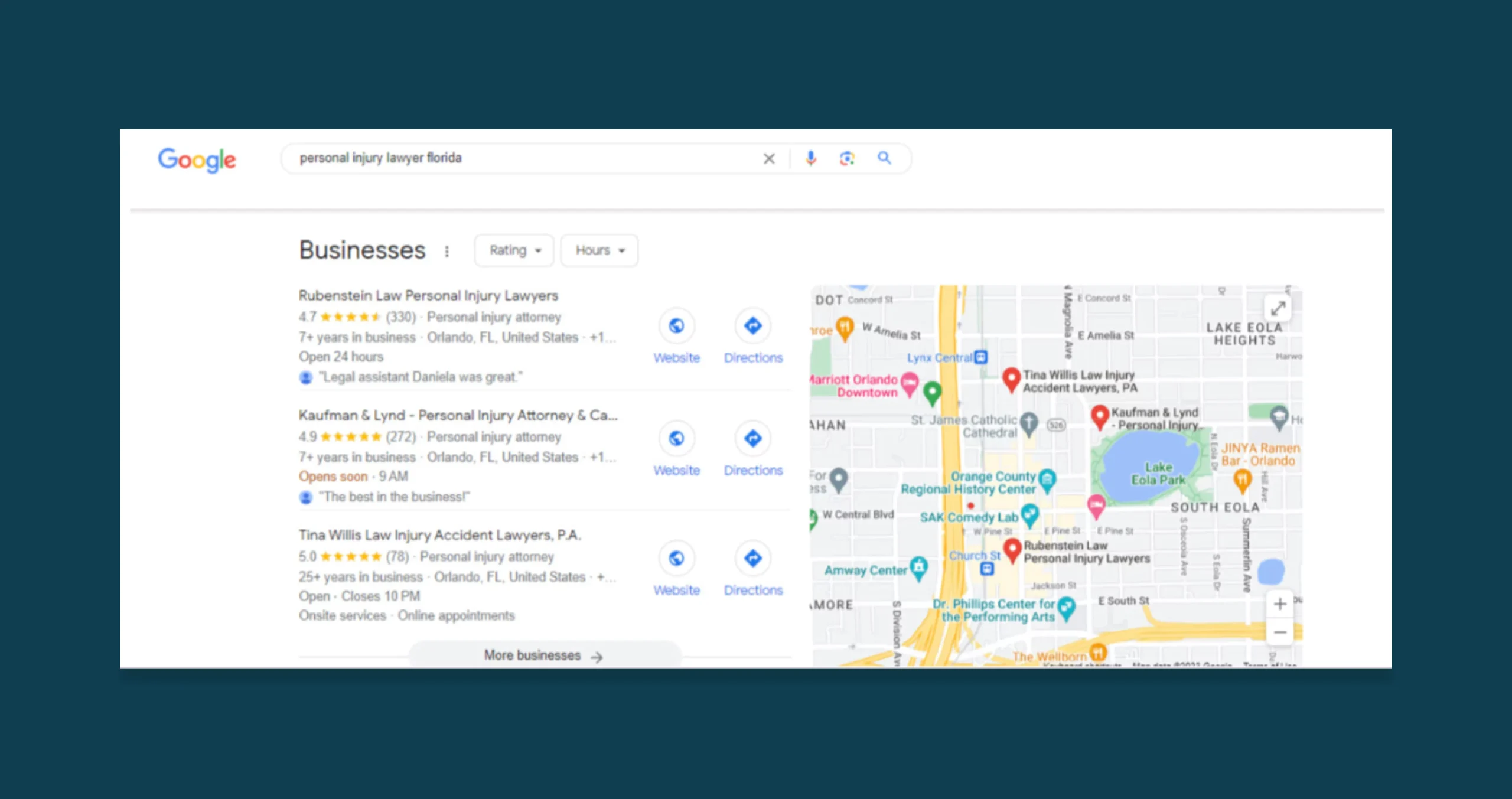Click the Dr. Phillips Center map pin
Image resolution: width=1512 pixels, height=799 pixels.
[x=1067, y=608]
